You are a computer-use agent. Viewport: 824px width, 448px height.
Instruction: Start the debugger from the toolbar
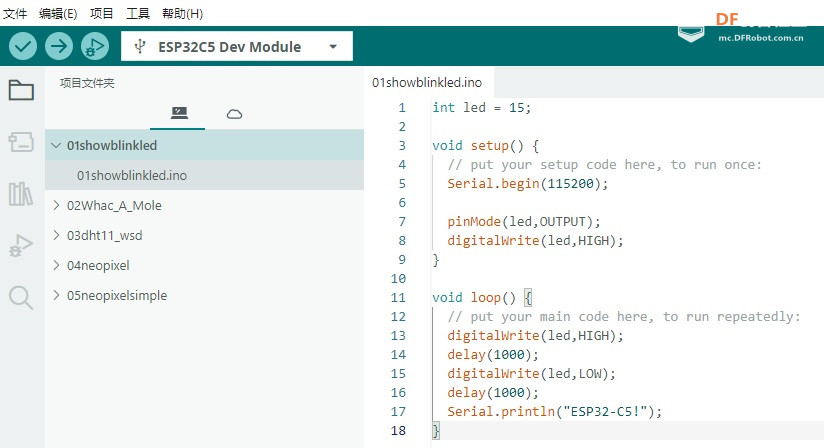94,46
